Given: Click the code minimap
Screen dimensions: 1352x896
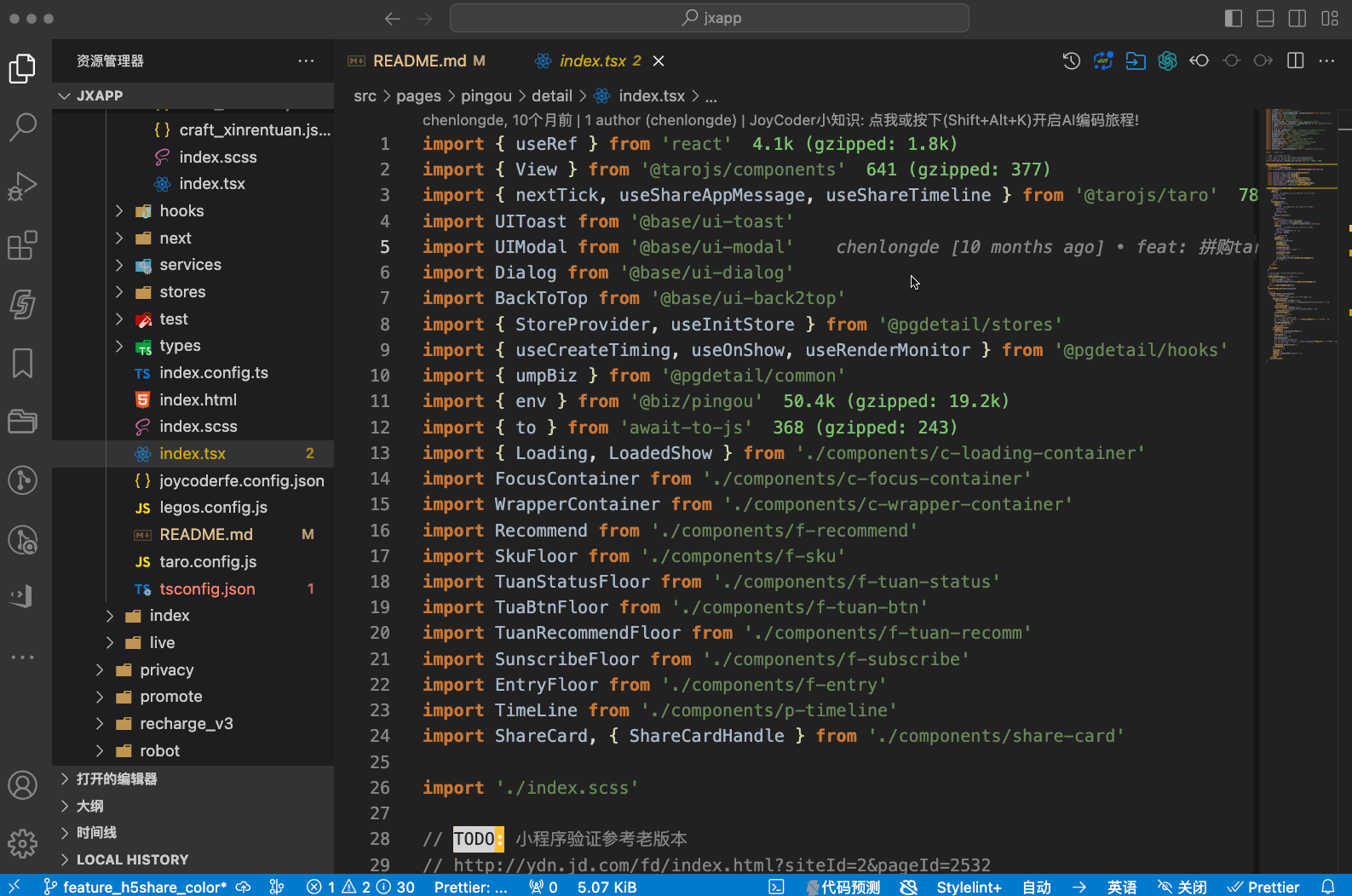Looking at the screenshot, I should pos(1301,235).
